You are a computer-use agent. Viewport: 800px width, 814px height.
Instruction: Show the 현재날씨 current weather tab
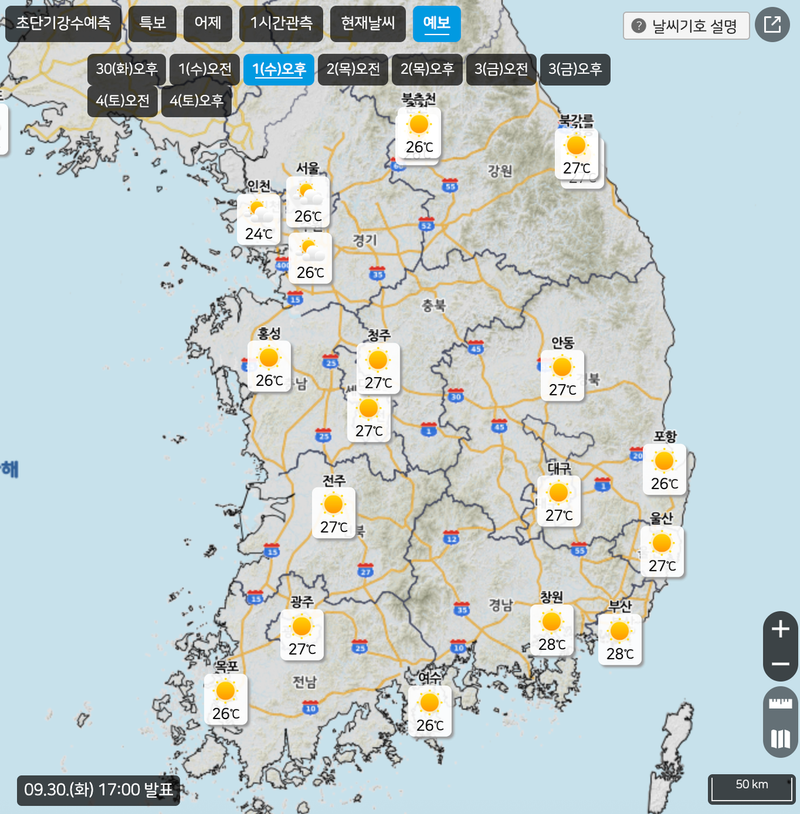pos(368,23)
